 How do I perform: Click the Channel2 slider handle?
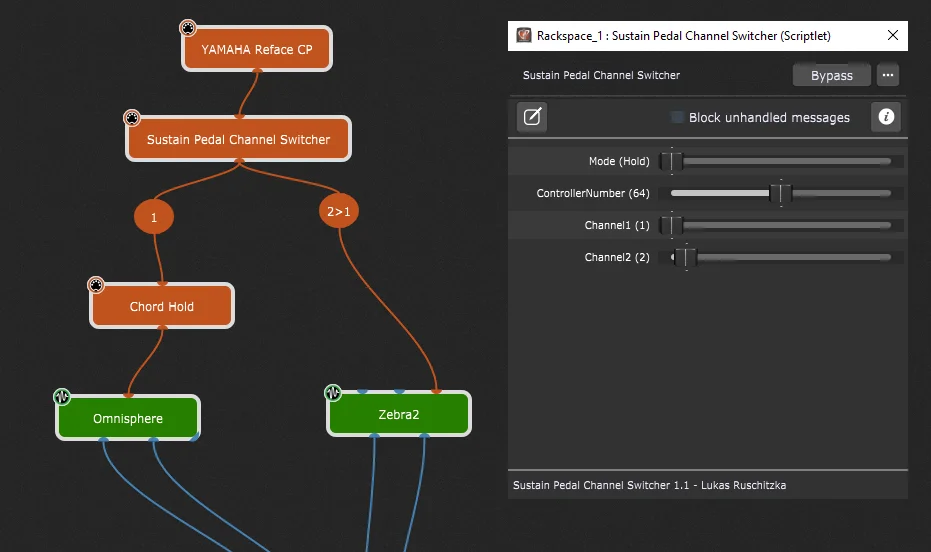point(686,257)
